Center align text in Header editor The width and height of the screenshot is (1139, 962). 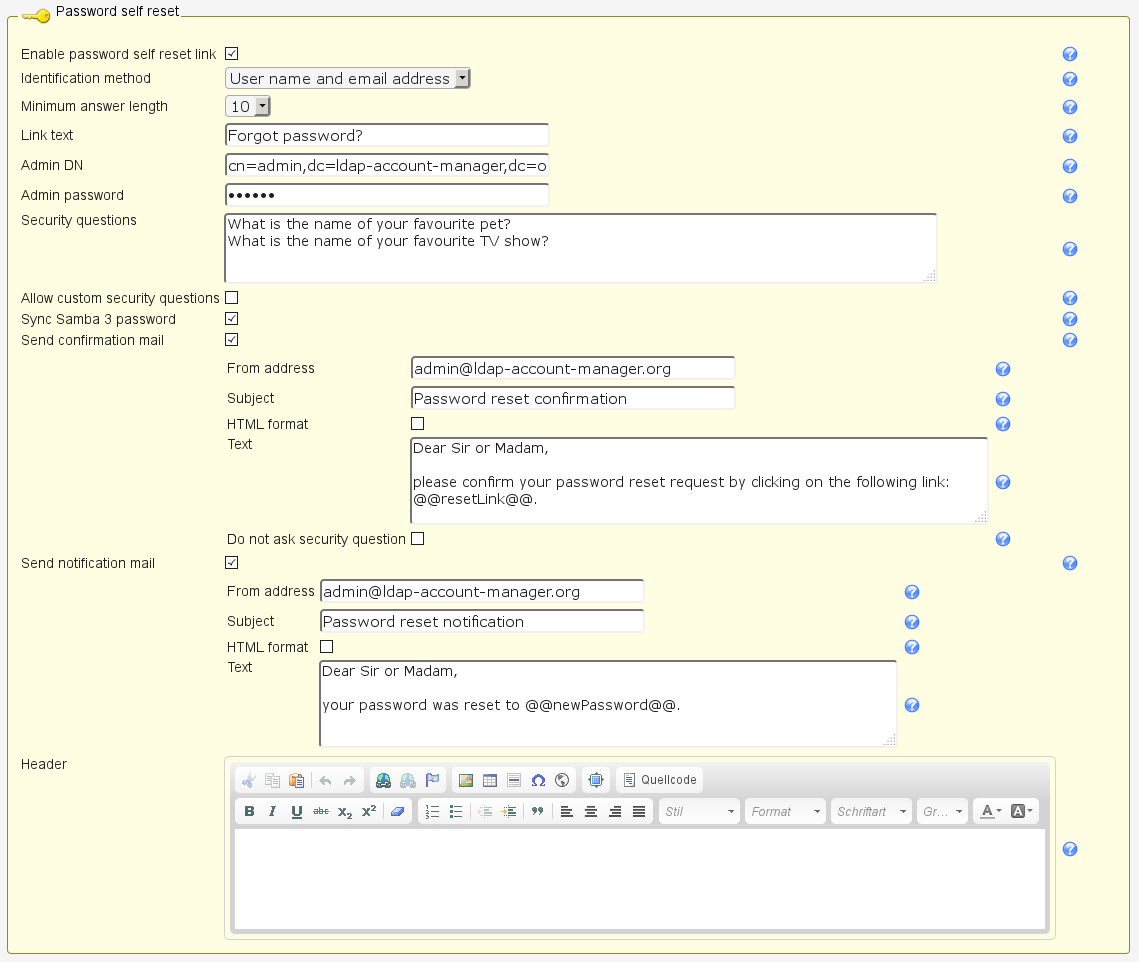click(x=591, y=811)
